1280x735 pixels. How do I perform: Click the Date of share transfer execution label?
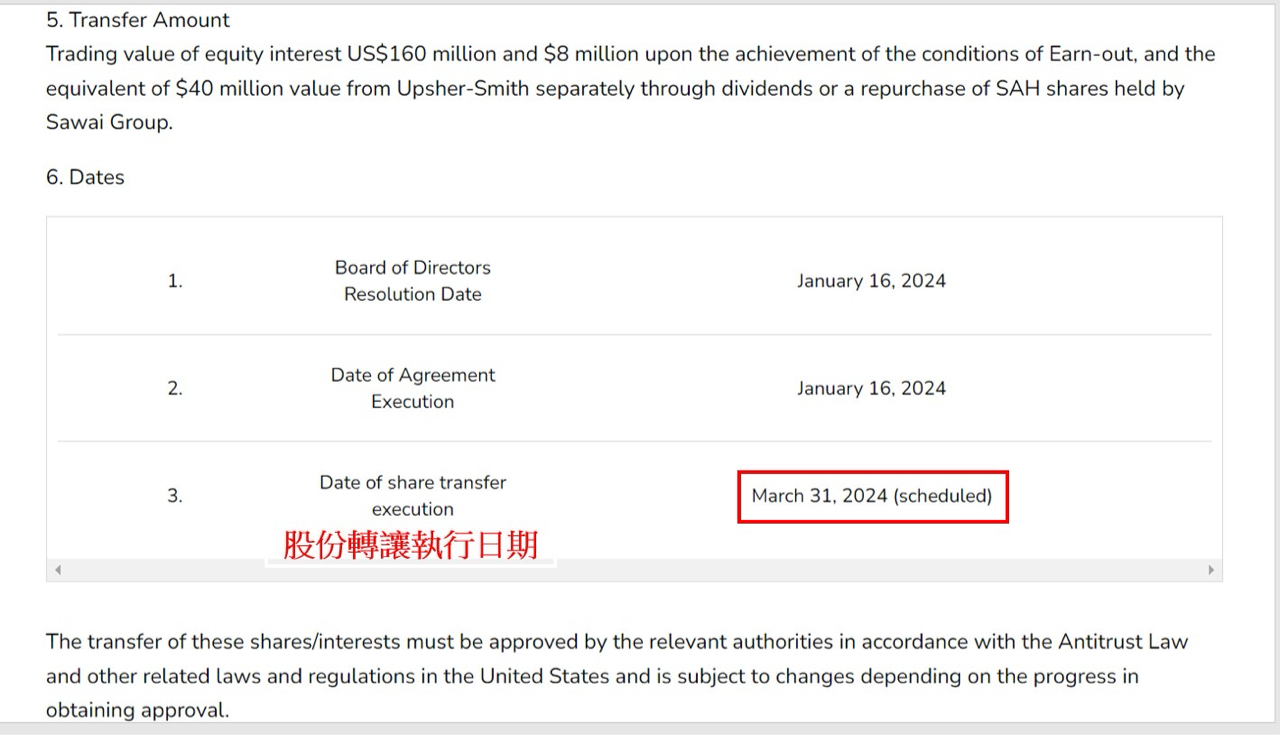[412, 495]
